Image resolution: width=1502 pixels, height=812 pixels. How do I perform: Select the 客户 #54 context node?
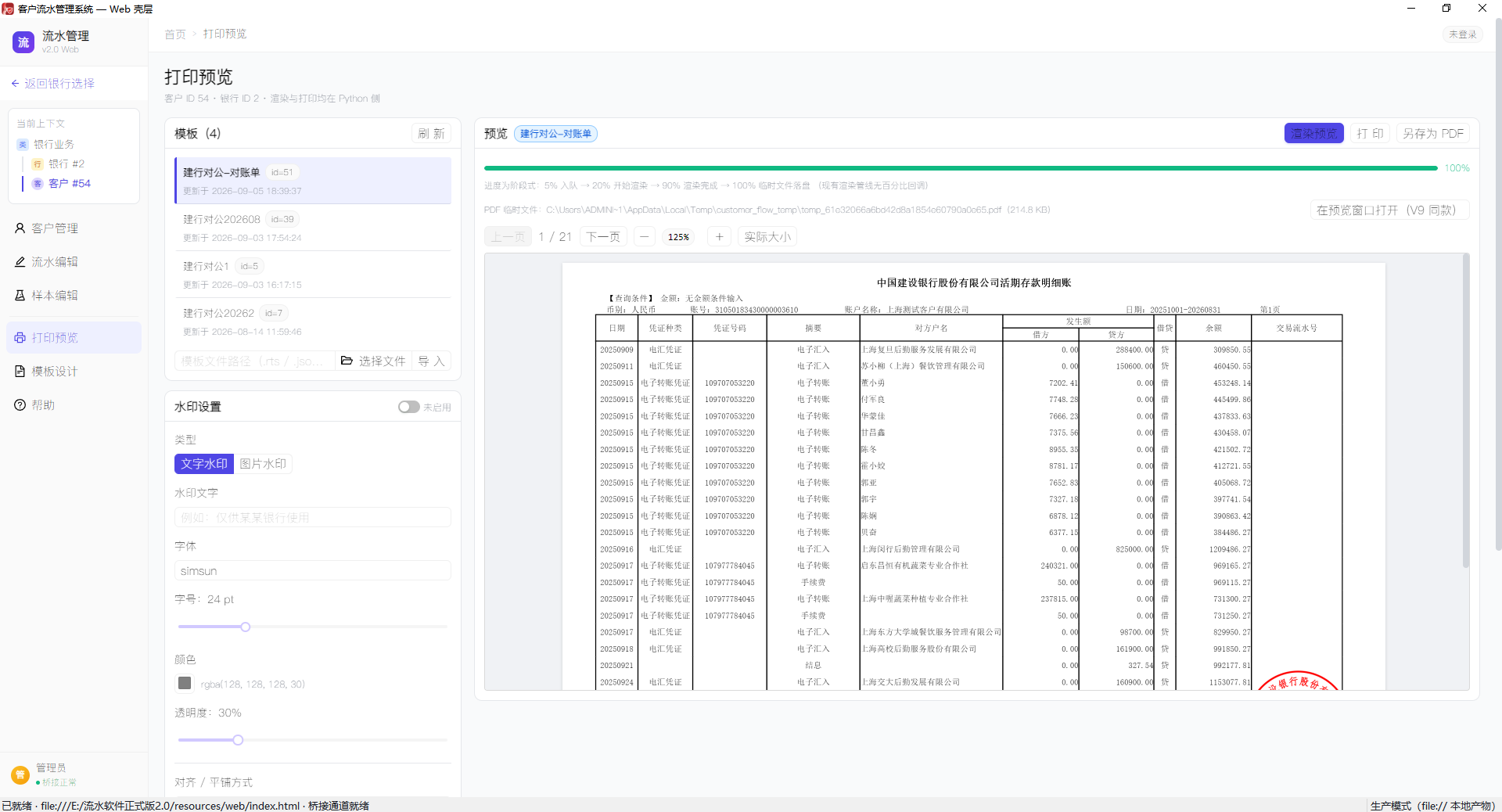[62, 184]
